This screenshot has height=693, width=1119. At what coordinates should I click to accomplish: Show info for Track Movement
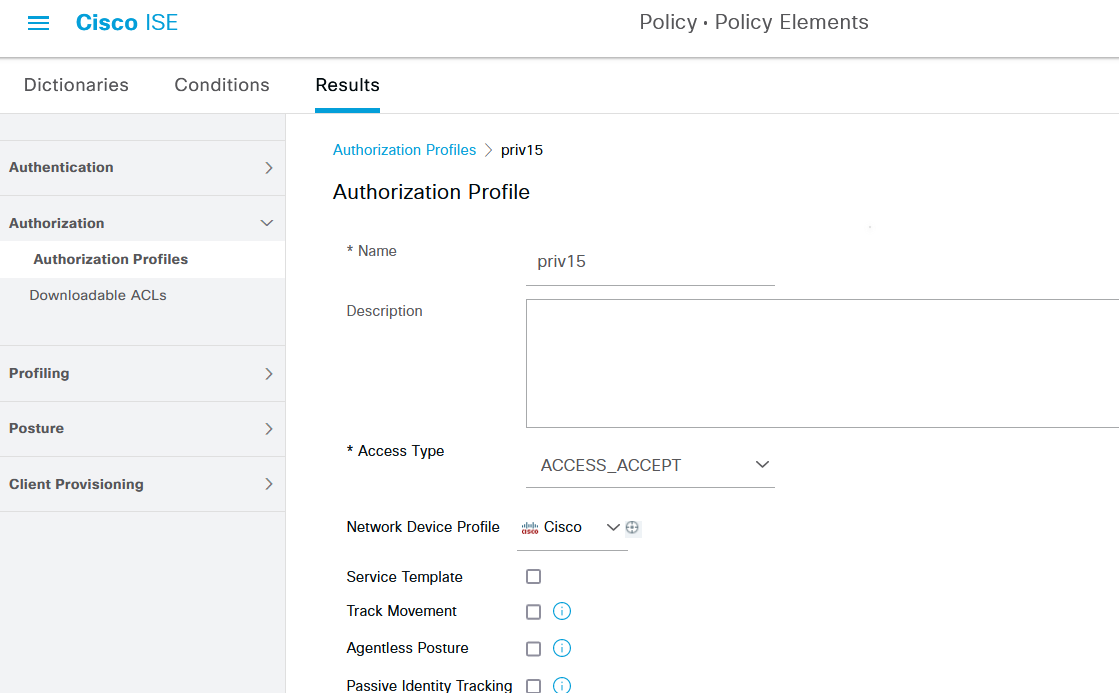coord(562,612)
